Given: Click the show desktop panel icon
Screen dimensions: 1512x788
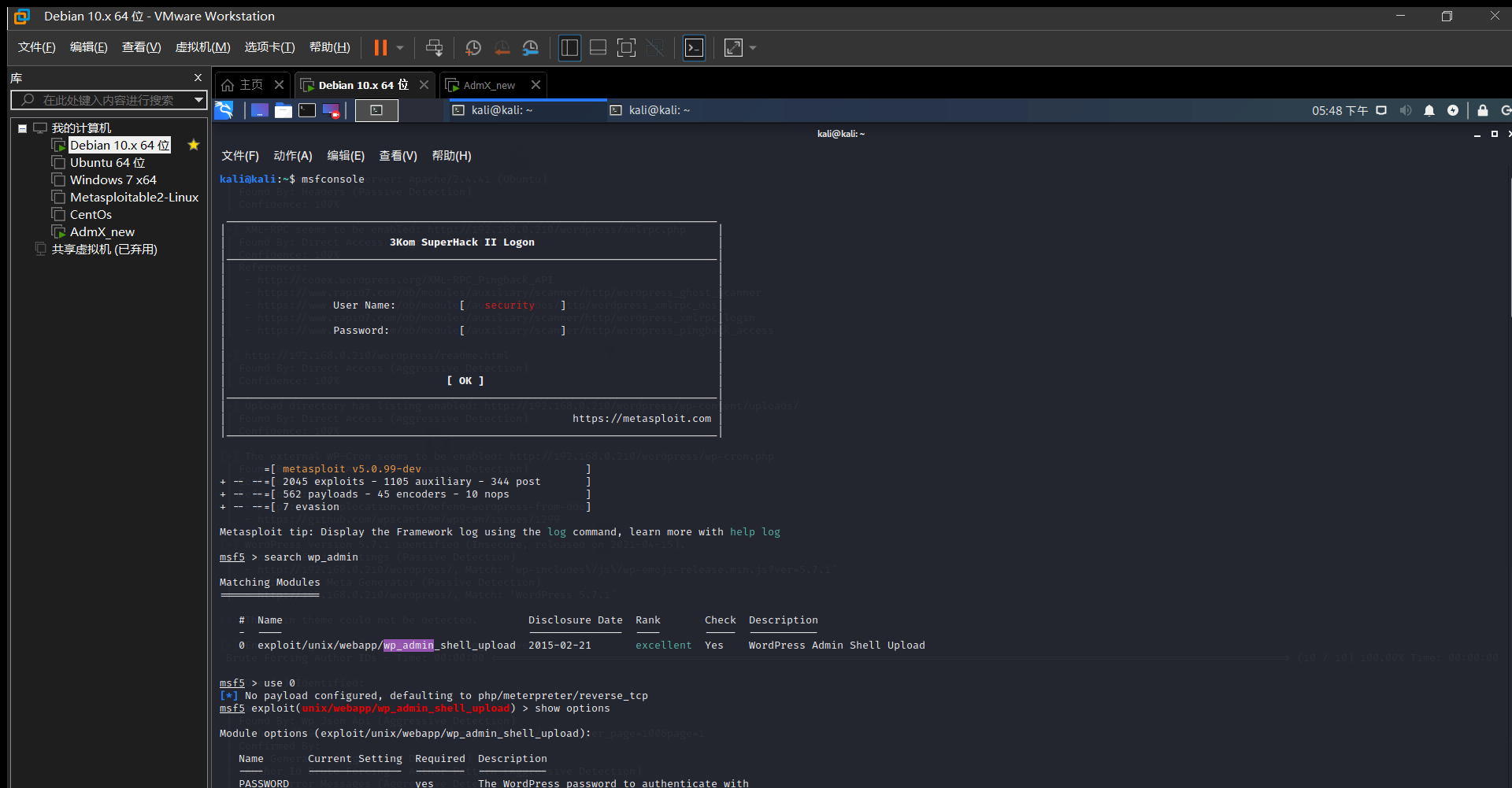Looking at the screenshot, I should pos(260,110).
